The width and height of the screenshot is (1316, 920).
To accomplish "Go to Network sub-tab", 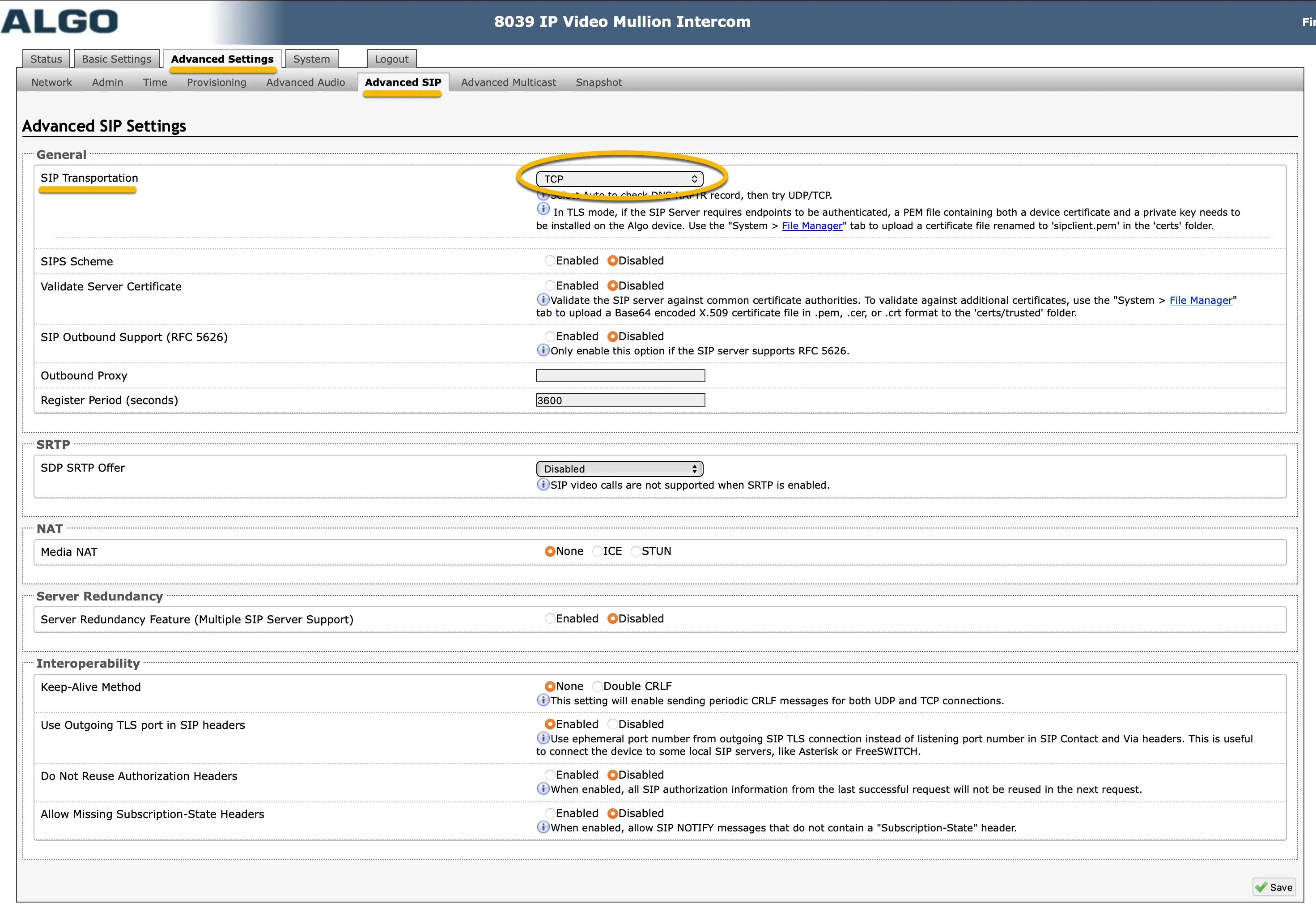I will point(51,82).
